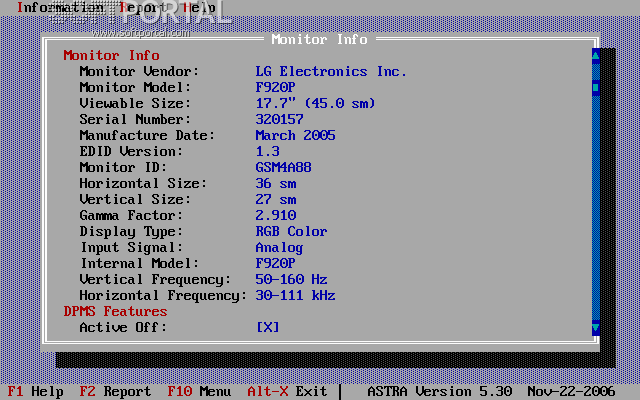This screenshot has width=640, height=400.
Task: Click the Active Off label
Action: tap(123, 327)
